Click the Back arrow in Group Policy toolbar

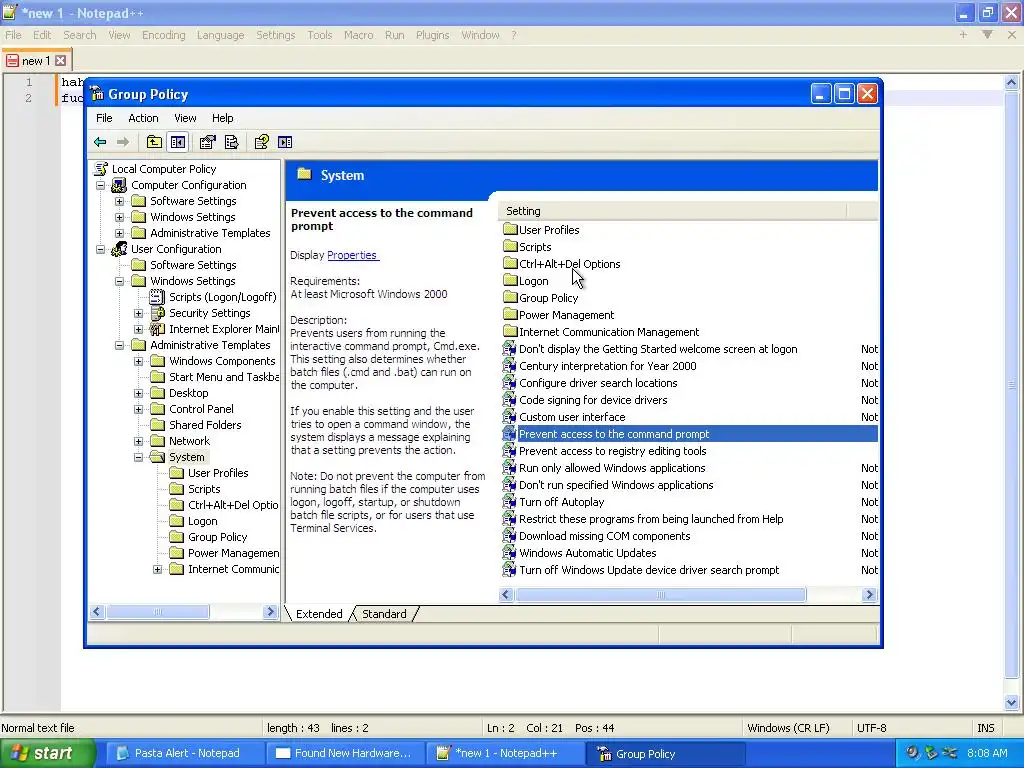pos(100,142)
